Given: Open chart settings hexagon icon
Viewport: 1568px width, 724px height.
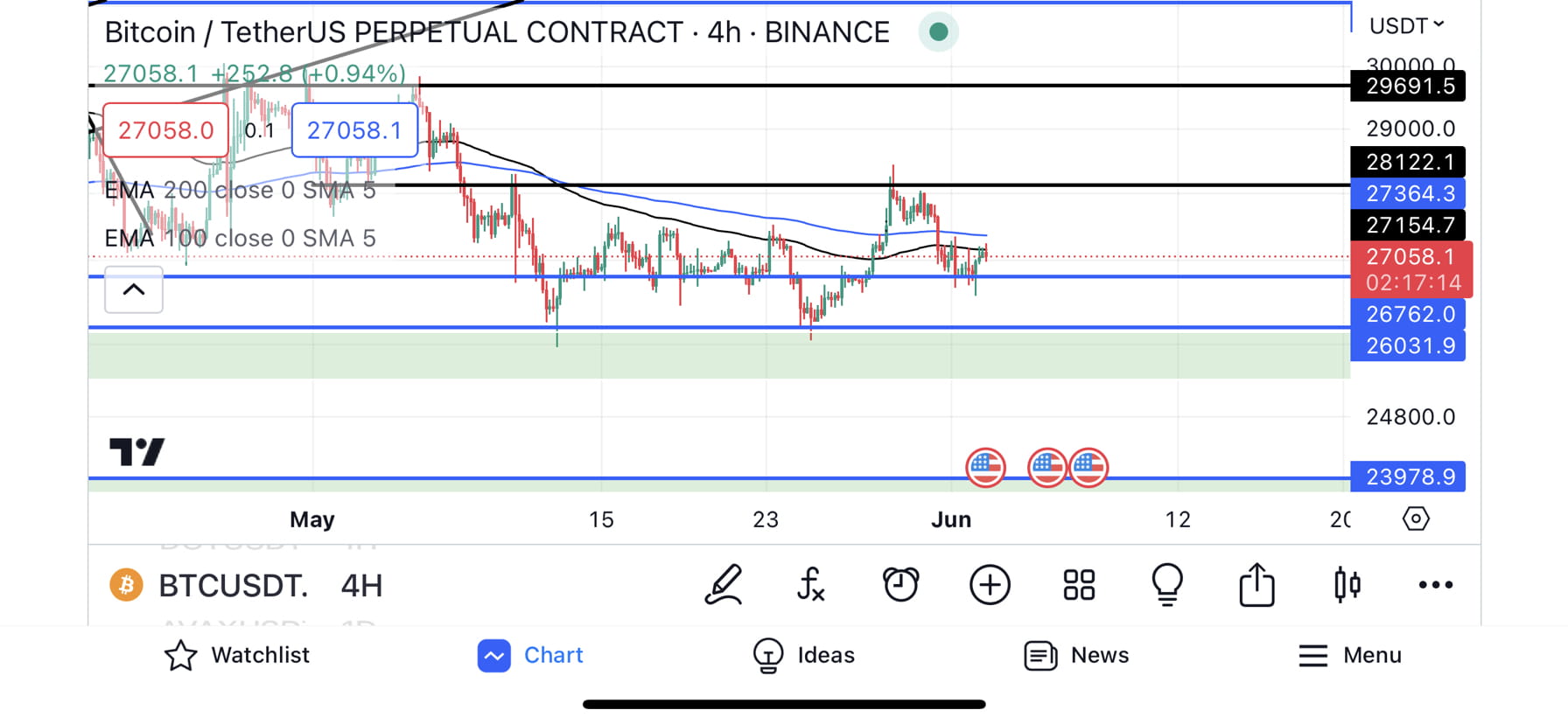Looking at the screenshot, I should point(1415,519).
